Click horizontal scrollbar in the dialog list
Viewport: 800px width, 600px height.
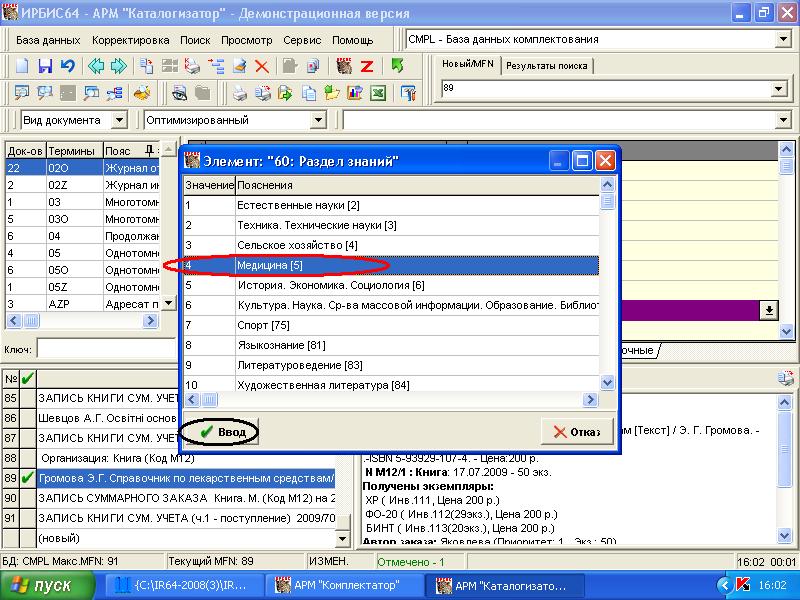(390, 400)
